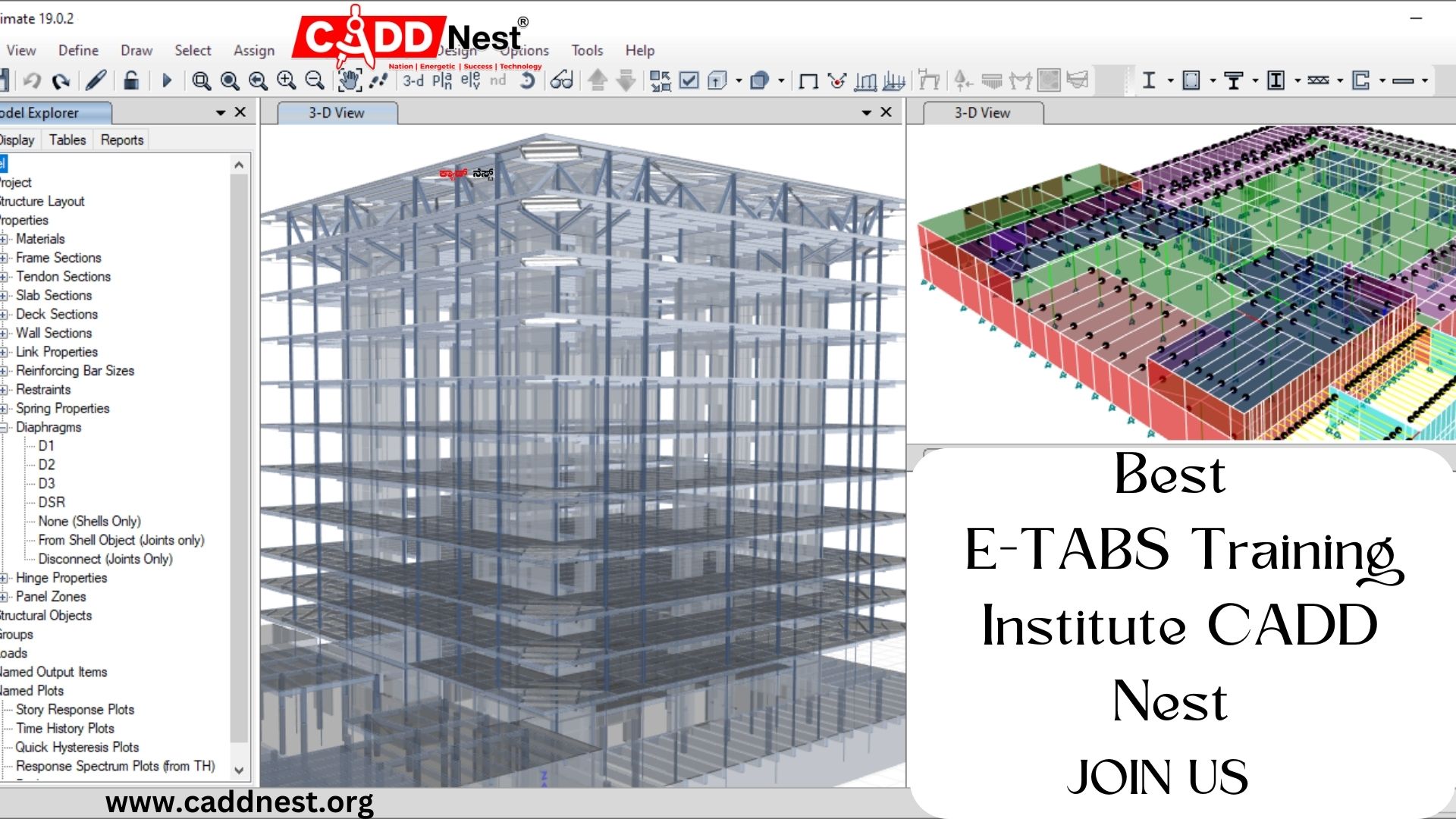Viewport: 1456px width, 819px height.
Task: Click the D1 diaphragm tree item
Action: coord(45,445)
